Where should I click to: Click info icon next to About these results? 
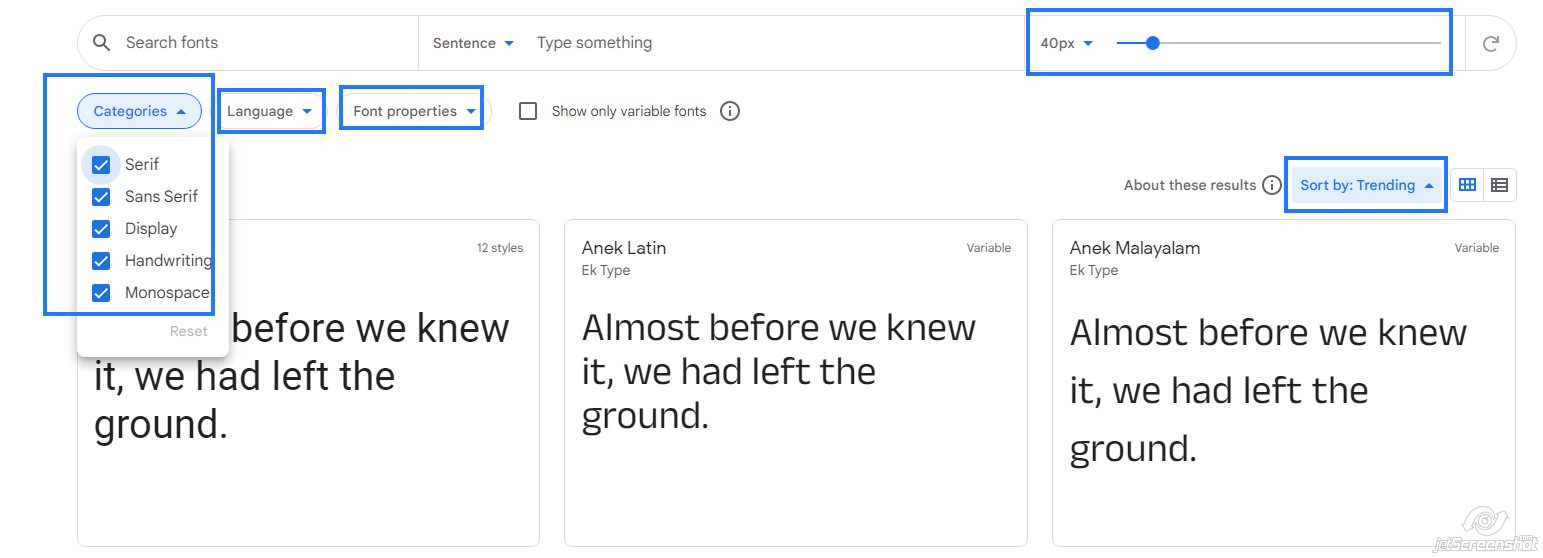tap(1271, 185)
